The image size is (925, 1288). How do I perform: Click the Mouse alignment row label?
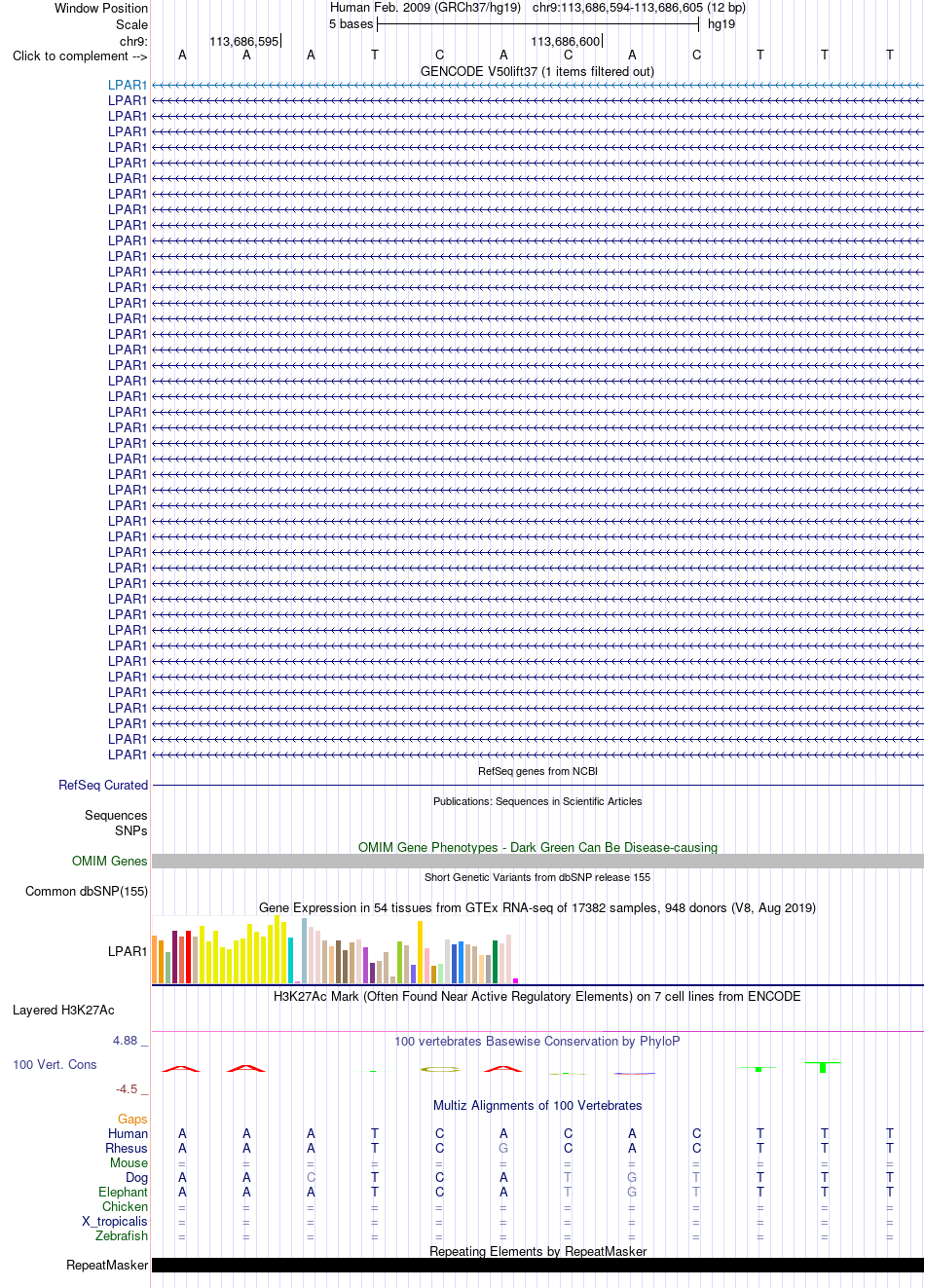[129, 1162]
